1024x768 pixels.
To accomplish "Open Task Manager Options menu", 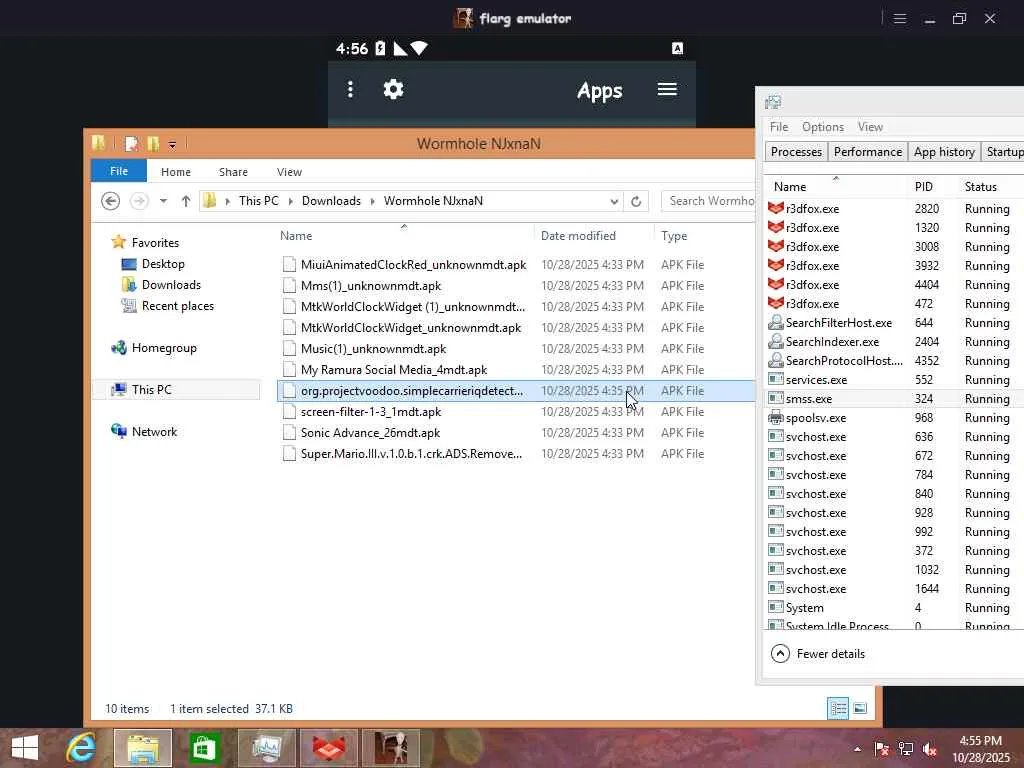I will 823,127.
